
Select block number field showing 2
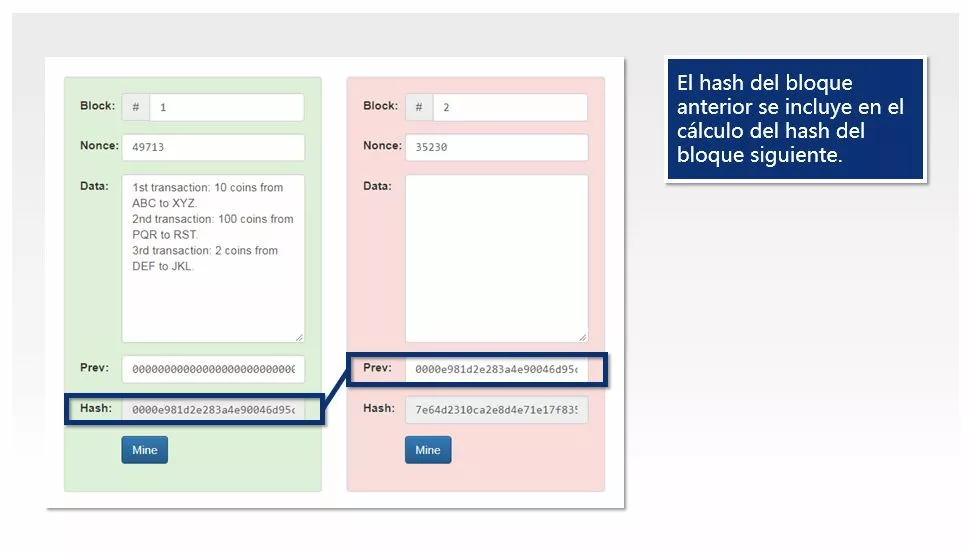[x=510, y=107]
